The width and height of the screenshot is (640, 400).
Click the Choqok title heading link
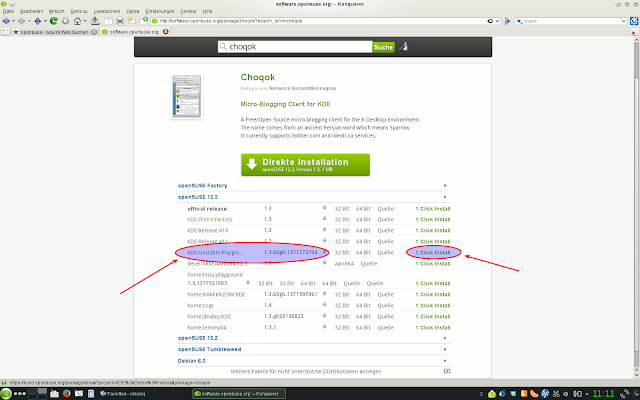[258, 77]
